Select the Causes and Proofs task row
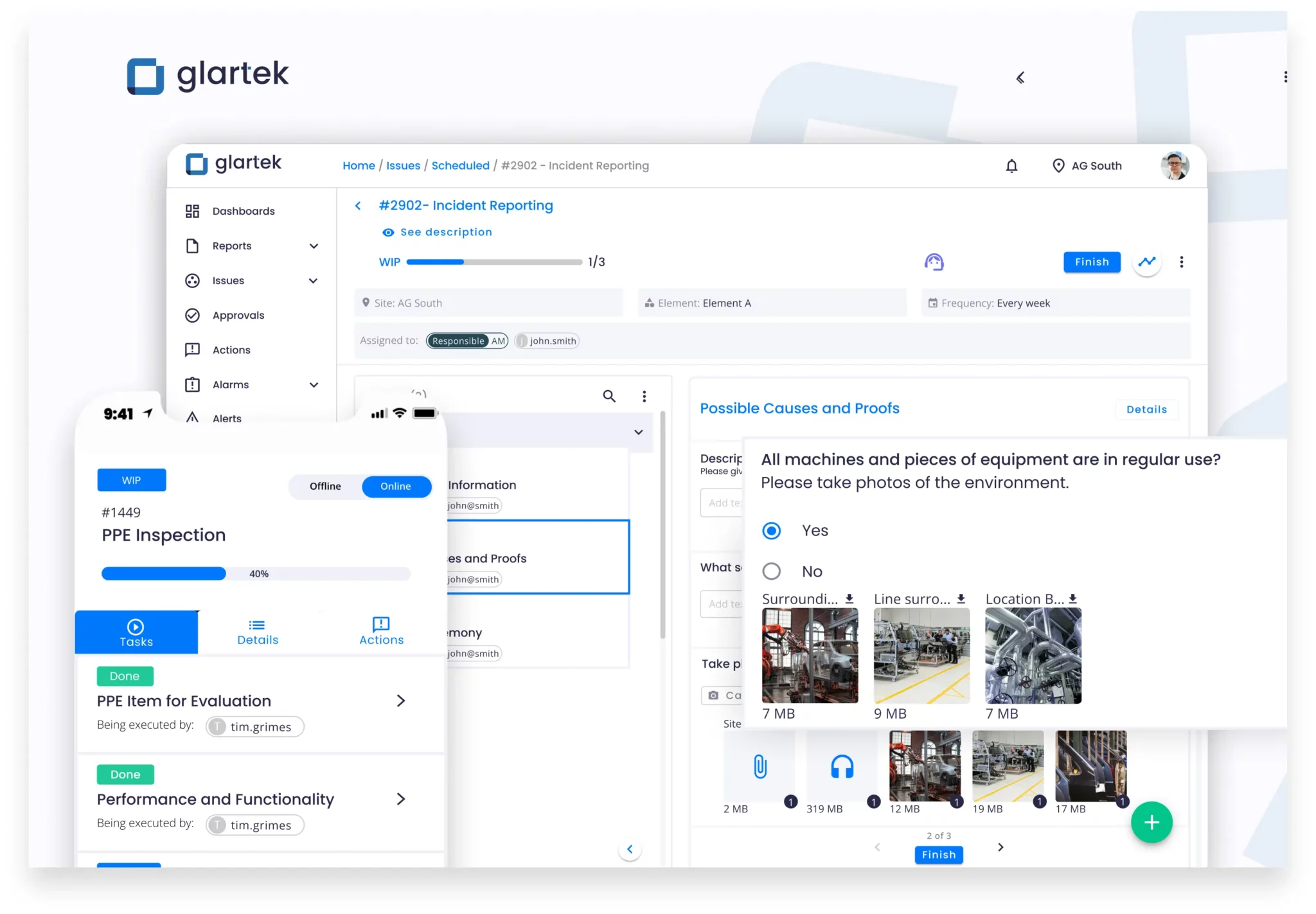 (x=537, y=557)
